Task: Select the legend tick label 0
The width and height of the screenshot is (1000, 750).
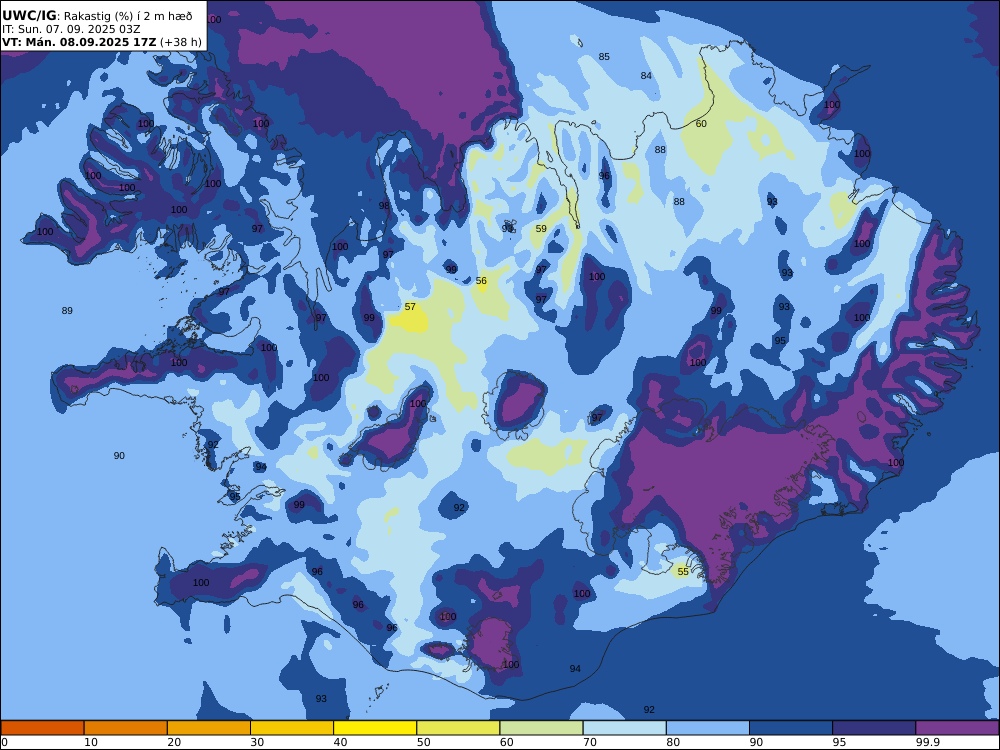Action: [x=4, y=742]
